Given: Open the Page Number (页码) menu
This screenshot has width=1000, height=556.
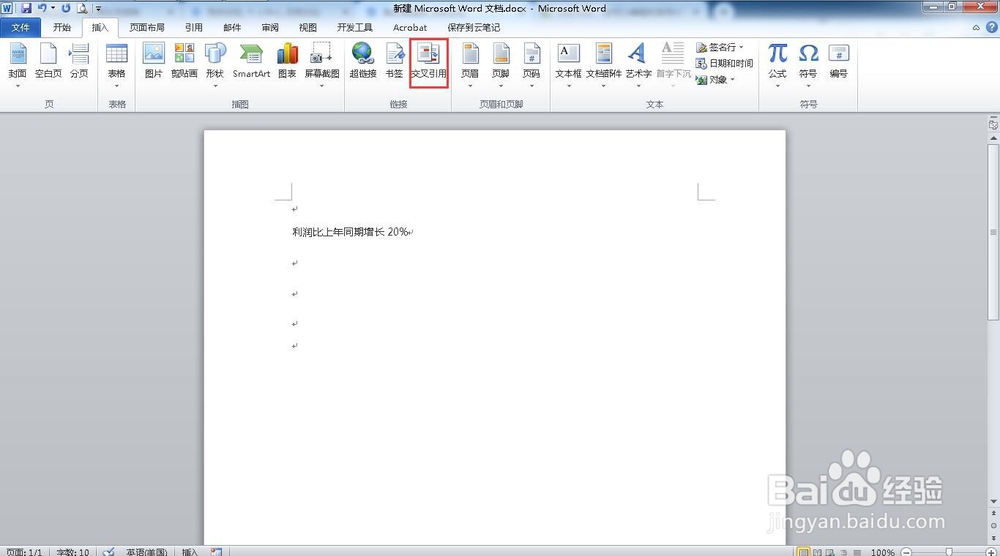Looking at the screenshot, I should click(x=531, y=64).
